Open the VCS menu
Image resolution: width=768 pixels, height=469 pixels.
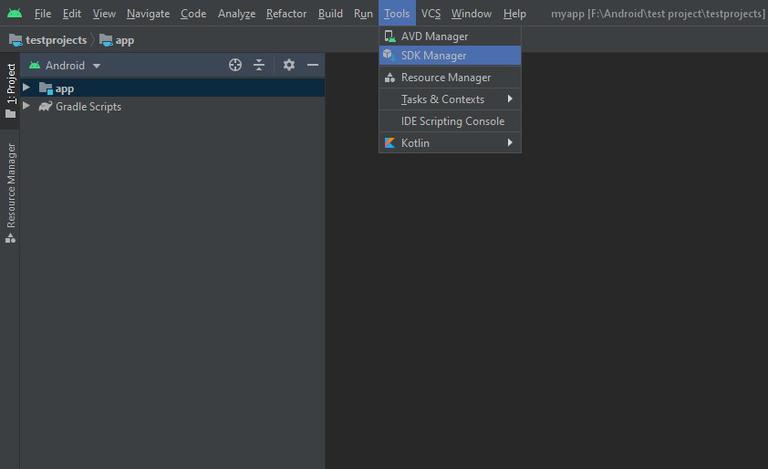pos(431,14)
